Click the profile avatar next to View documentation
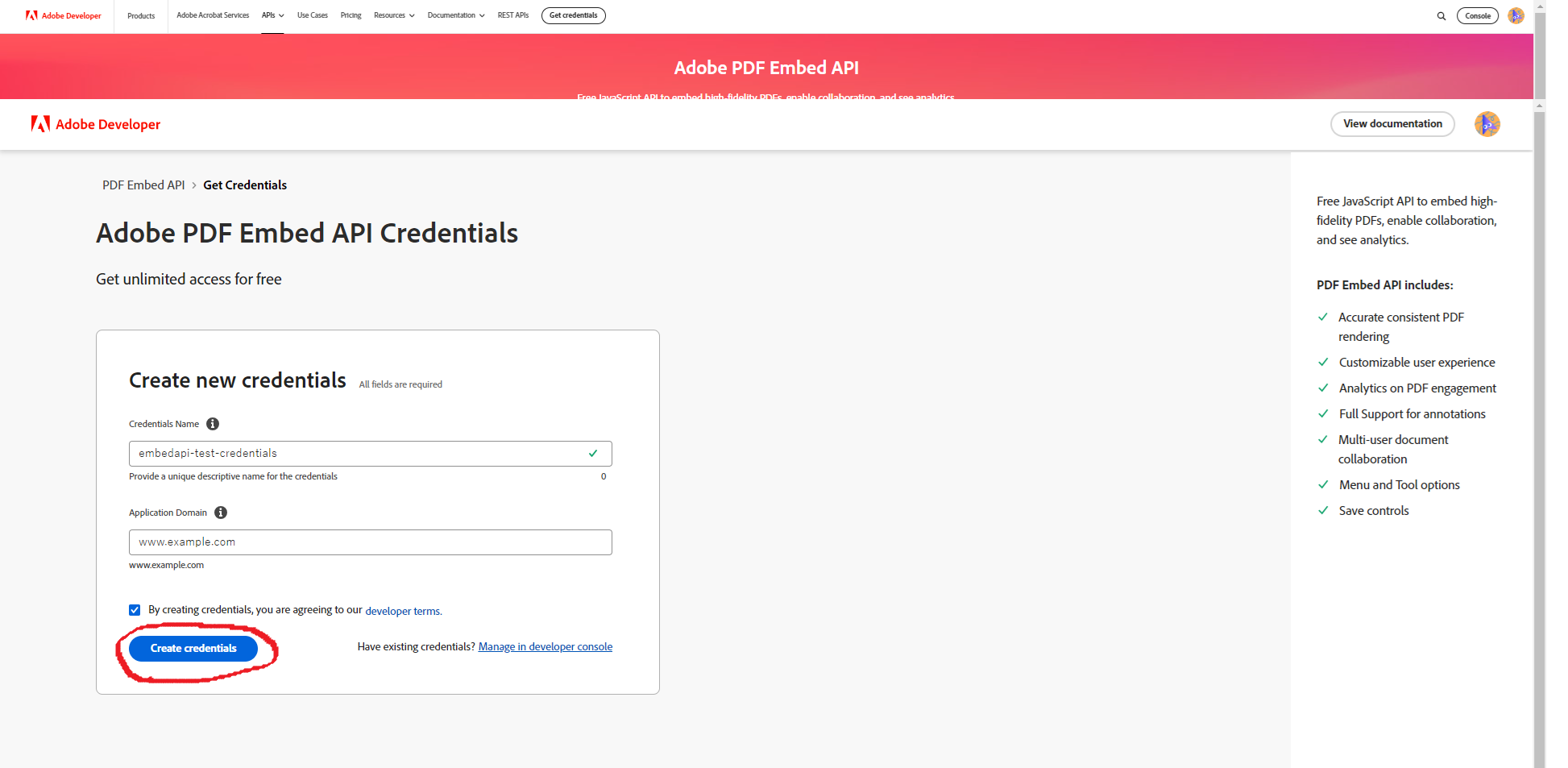 click(1487, 124)
